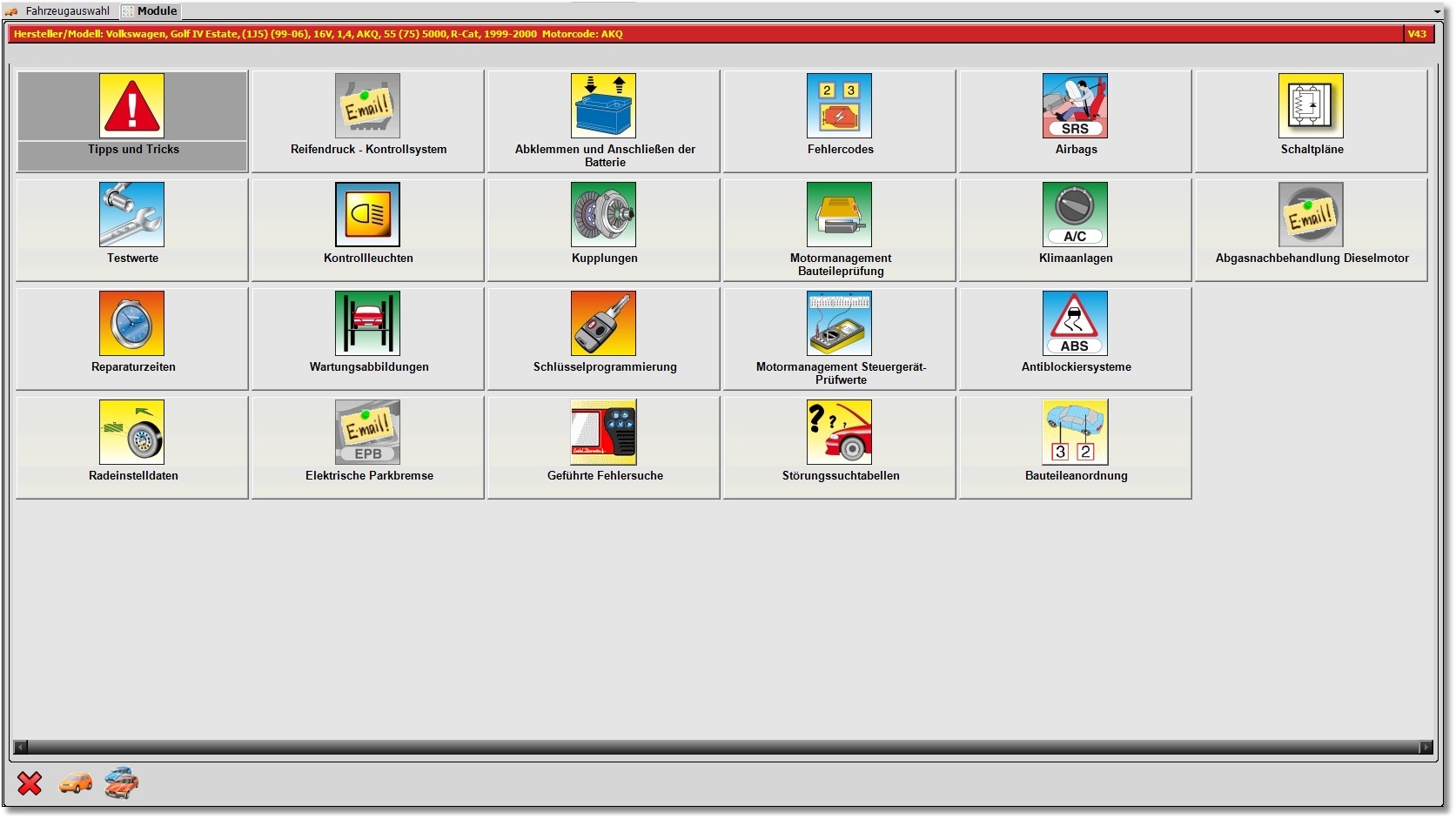The height and width of the screenshot is (819, 1456).
Task: Open Motormanagement Steuergerät-Prüfwerte multimeter icon
Action: (839, 323)
